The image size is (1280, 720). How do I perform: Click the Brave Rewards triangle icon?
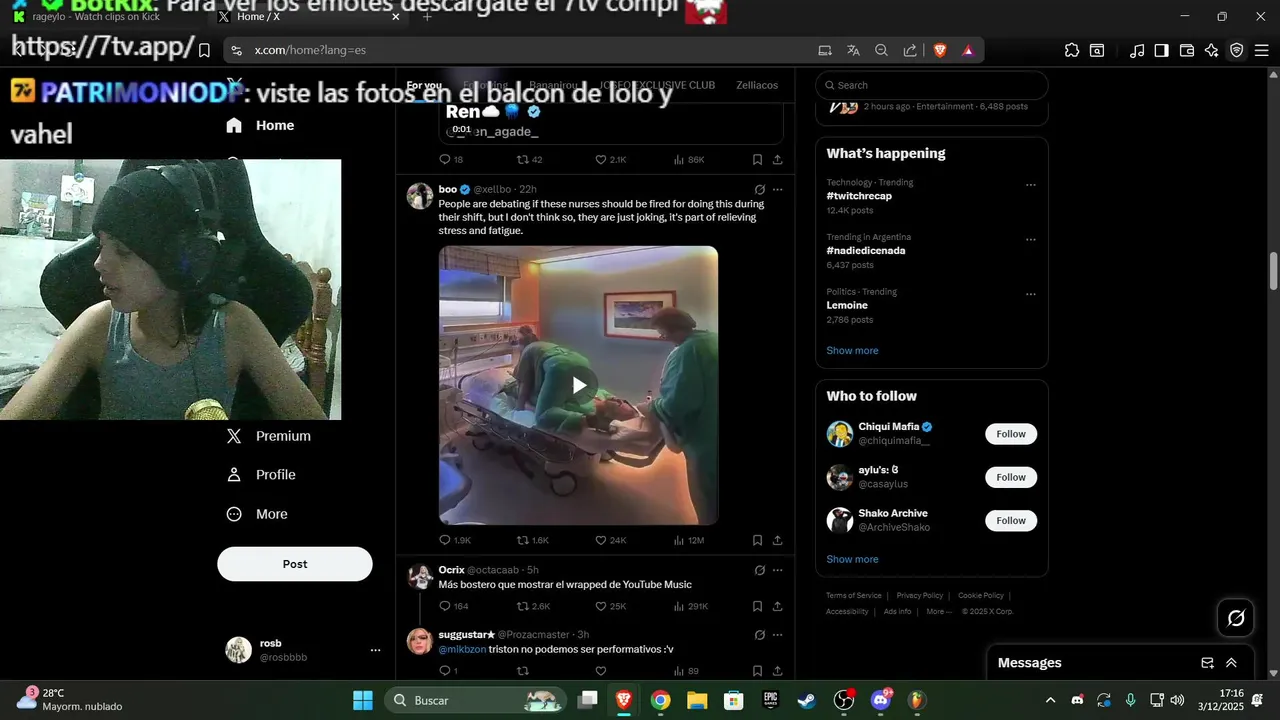[968, 50]
